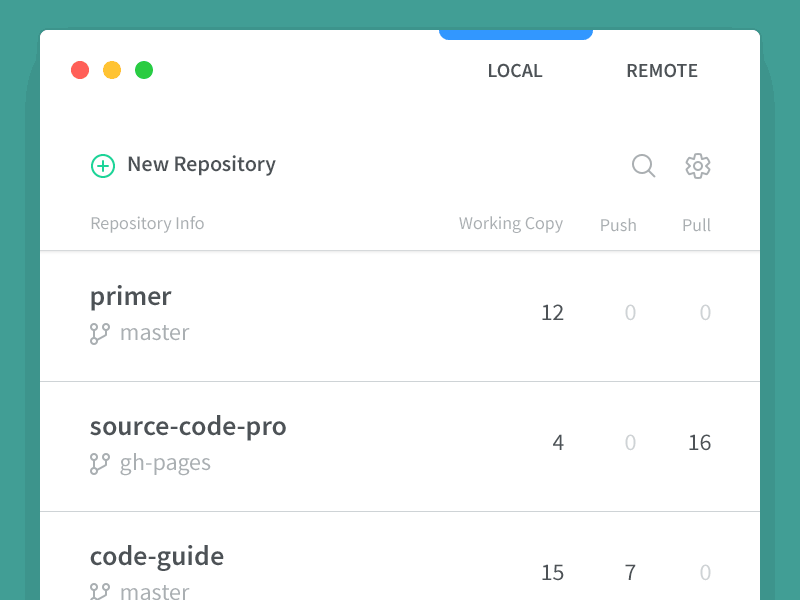Select the code-guide repository name
Viewport: 800px width, 600px height.
[157, 557]
